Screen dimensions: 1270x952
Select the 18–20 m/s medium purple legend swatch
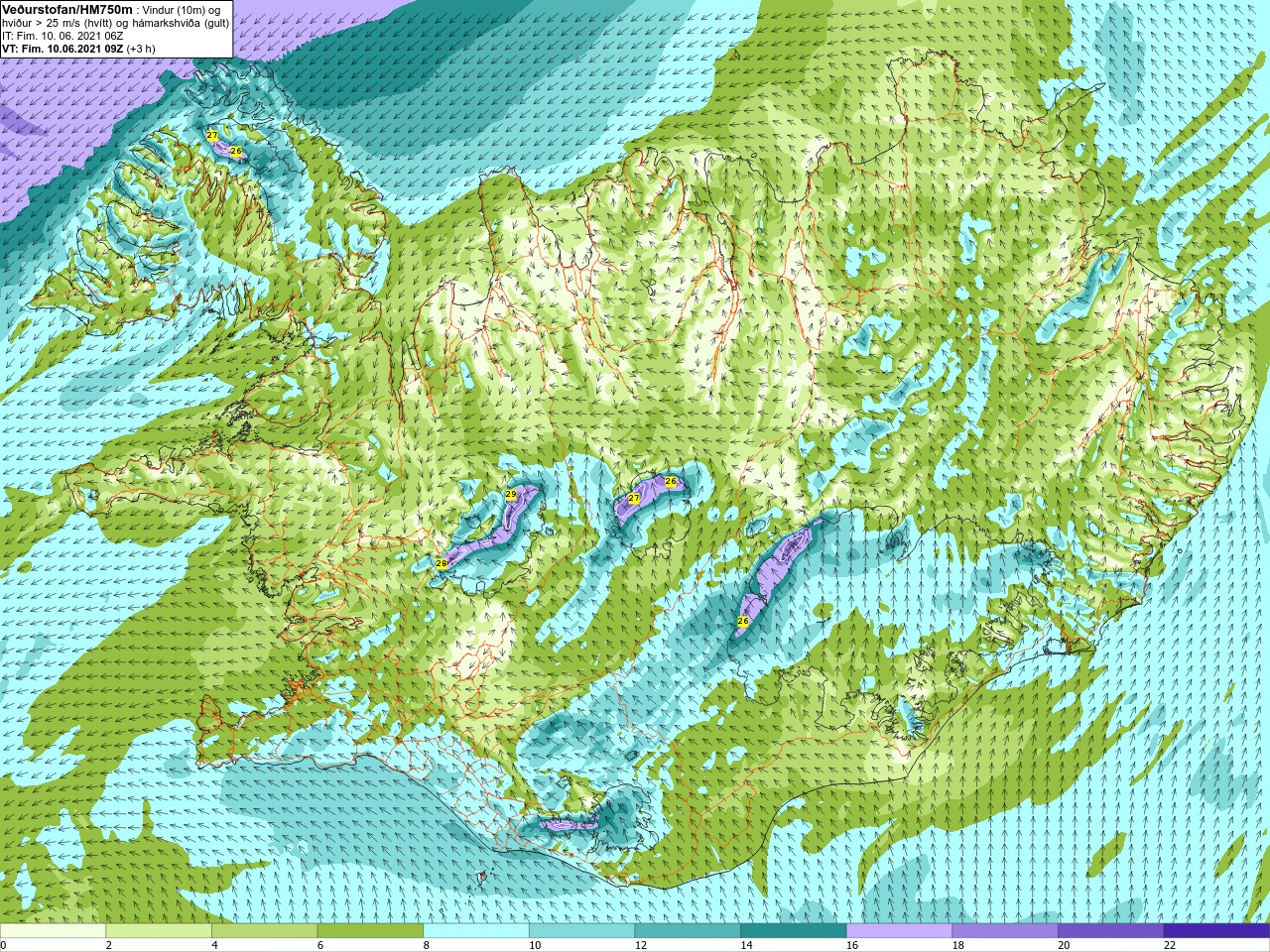[1005, 931]
